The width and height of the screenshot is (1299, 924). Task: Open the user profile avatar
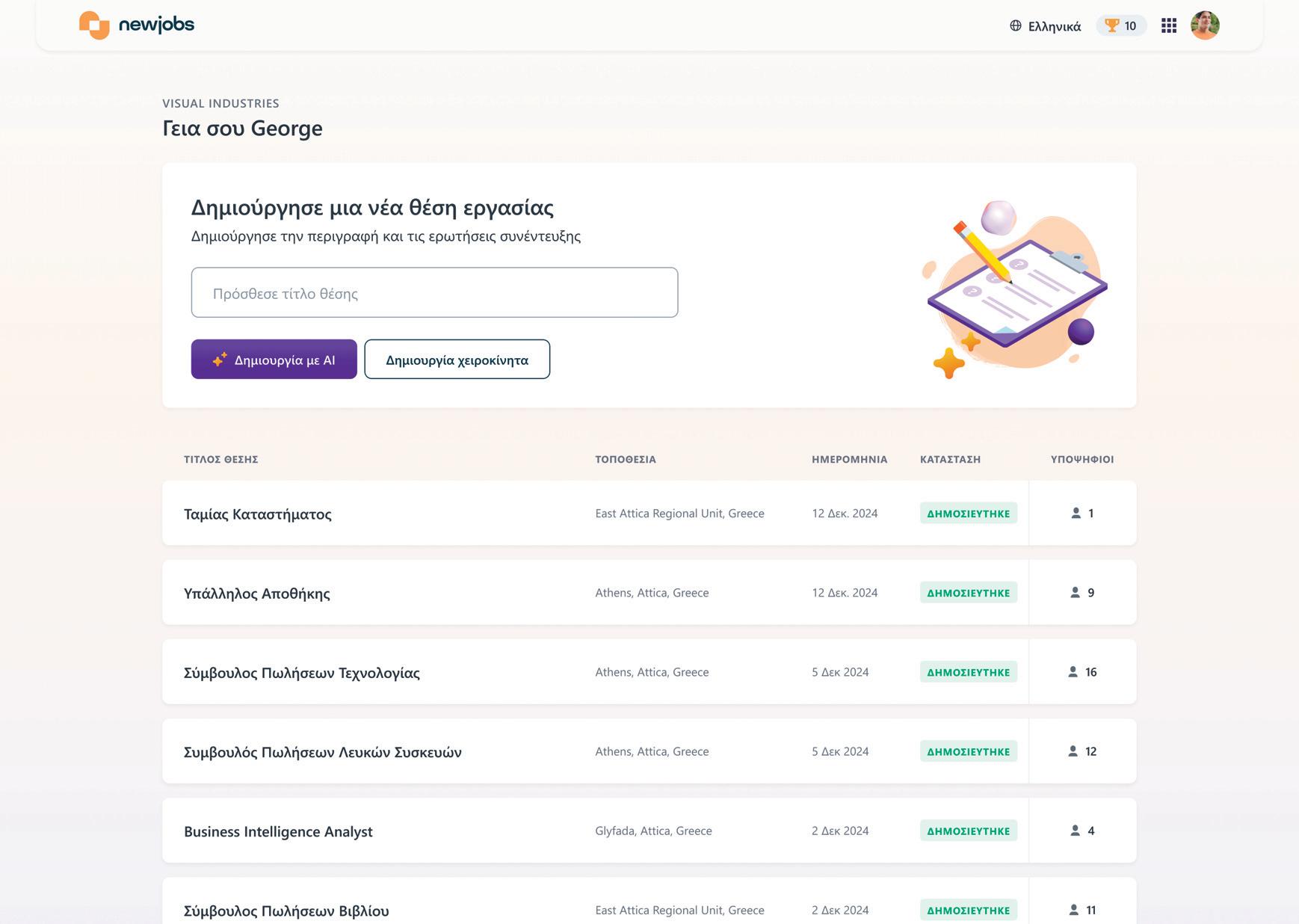tap(1205, 25)
